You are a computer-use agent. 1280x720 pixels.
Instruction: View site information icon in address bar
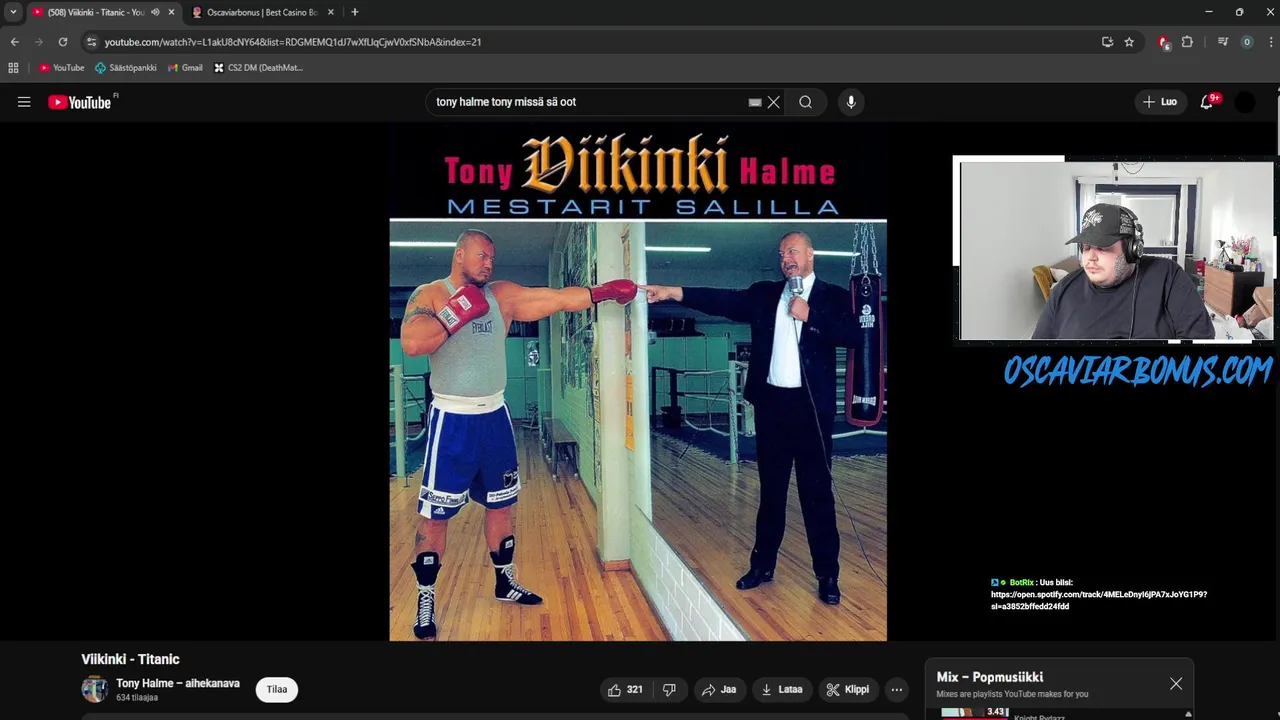pos(91,42)
